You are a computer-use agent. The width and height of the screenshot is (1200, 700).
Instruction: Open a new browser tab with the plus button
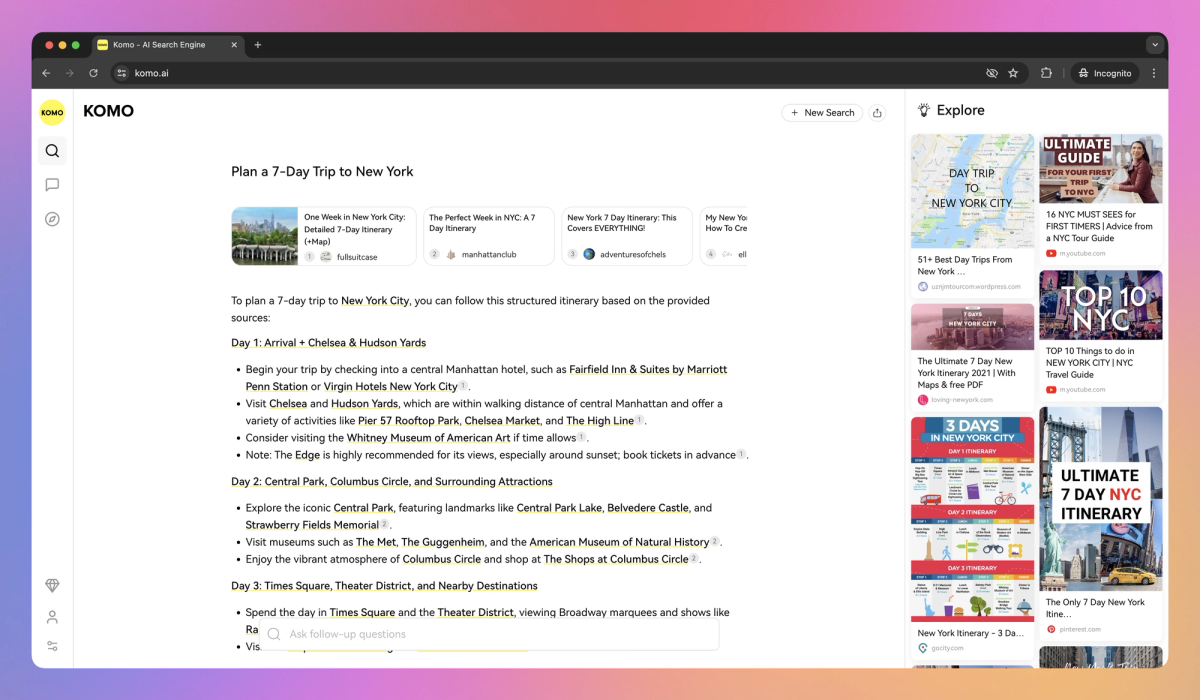pos(258,44)
